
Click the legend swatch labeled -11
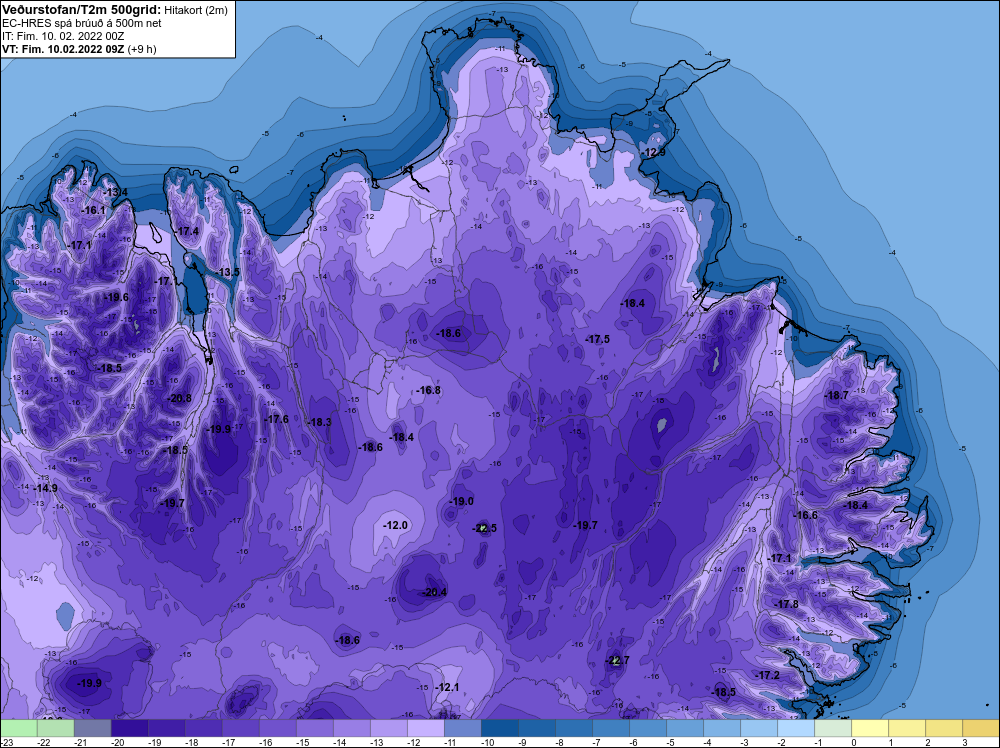coord(462,728)
